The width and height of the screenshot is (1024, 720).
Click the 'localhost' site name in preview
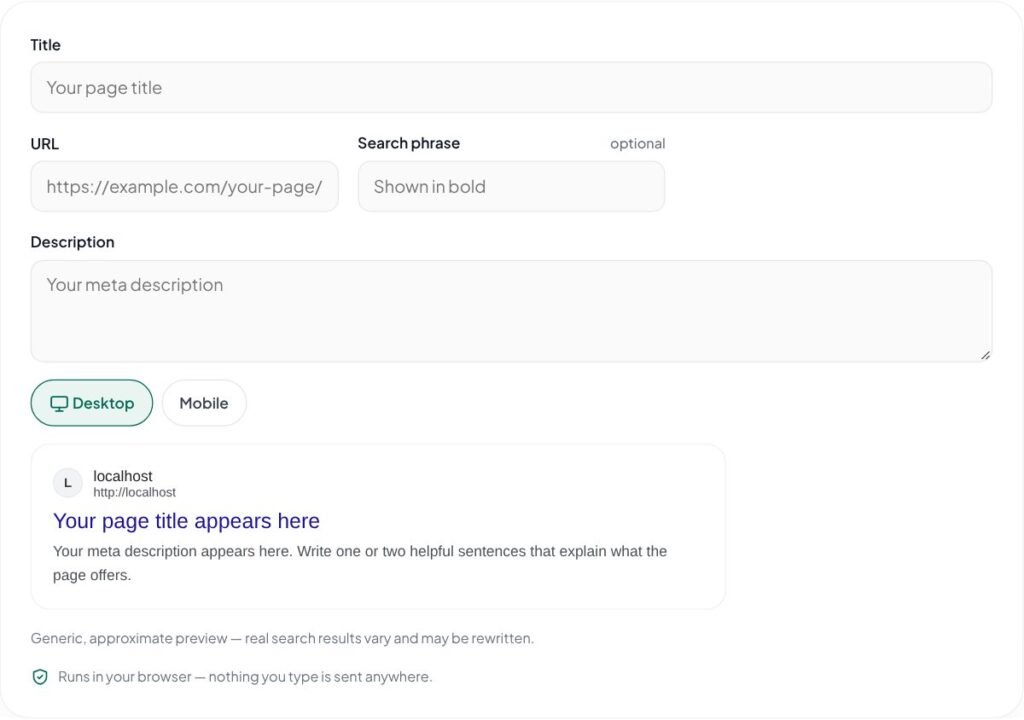(x=123, y=476)
